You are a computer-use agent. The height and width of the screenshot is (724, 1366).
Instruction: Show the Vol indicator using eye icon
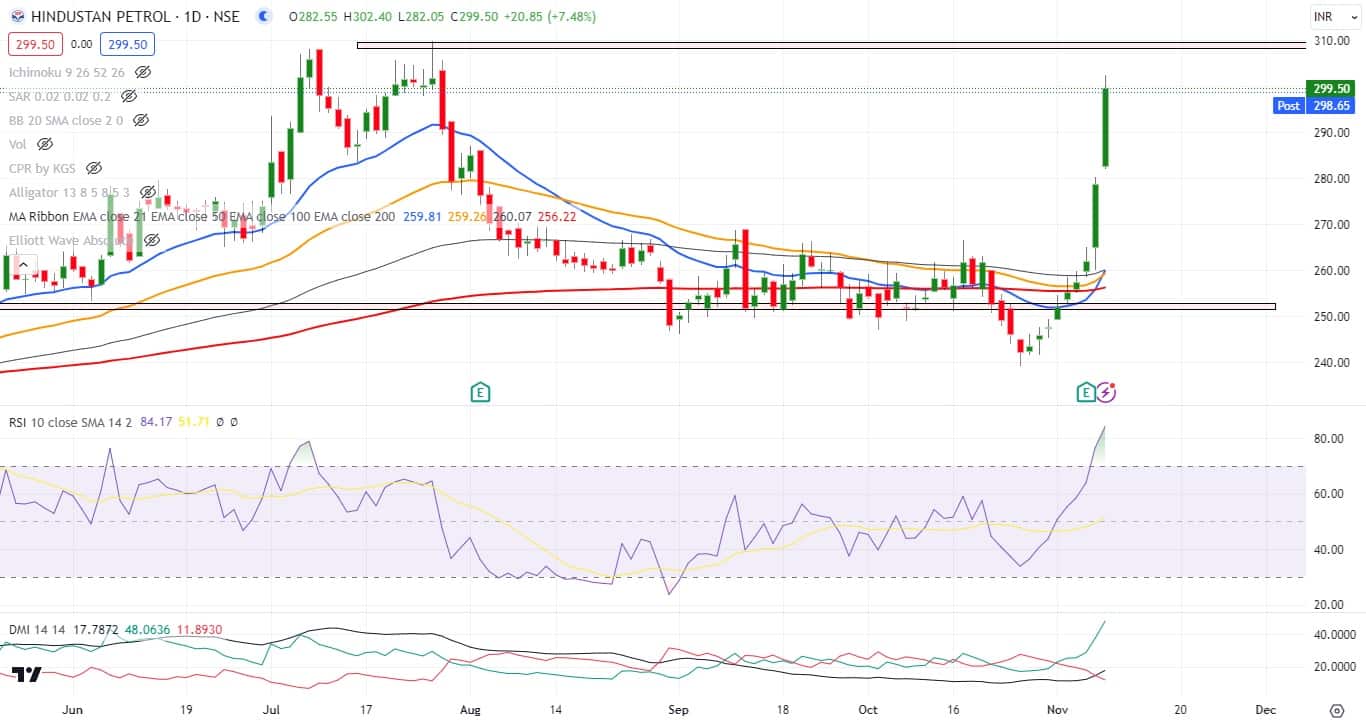[x=45, y=144]
